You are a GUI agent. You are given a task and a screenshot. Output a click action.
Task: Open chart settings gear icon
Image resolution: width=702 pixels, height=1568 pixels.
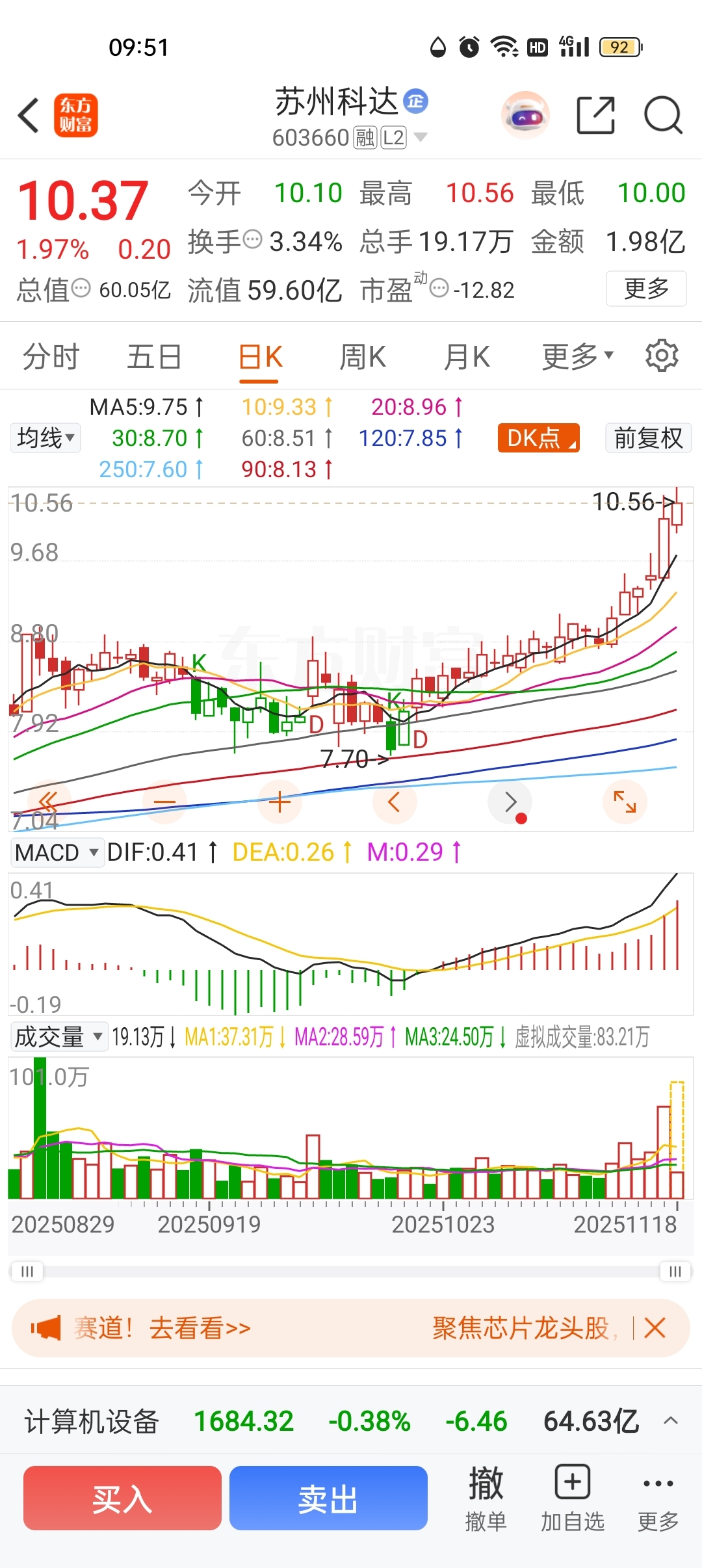pyautogui.click(x=662, y=356)
